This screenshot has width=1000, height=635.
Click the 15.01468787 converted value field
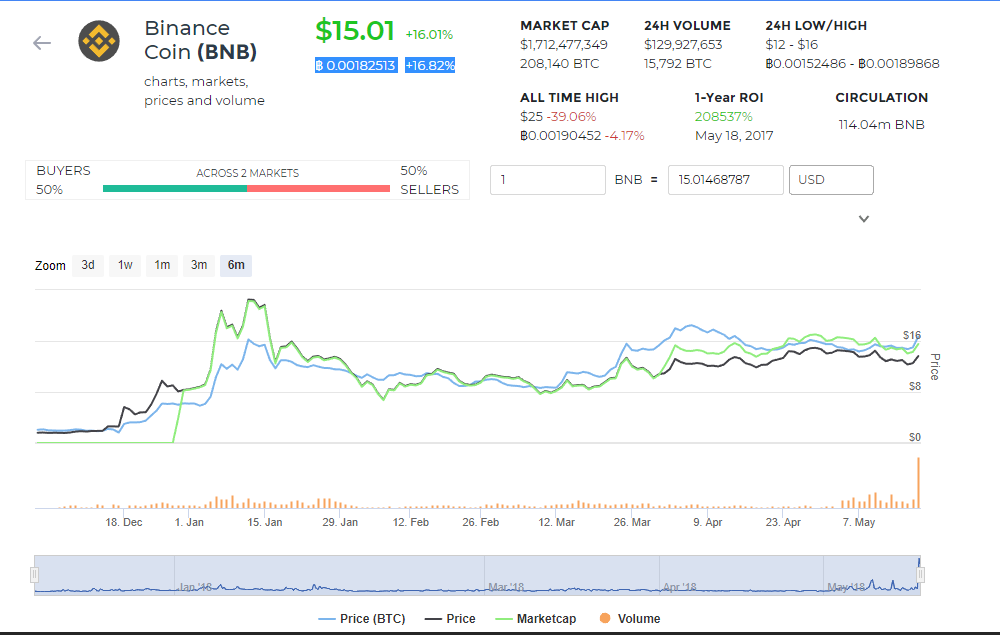(726, 180)
